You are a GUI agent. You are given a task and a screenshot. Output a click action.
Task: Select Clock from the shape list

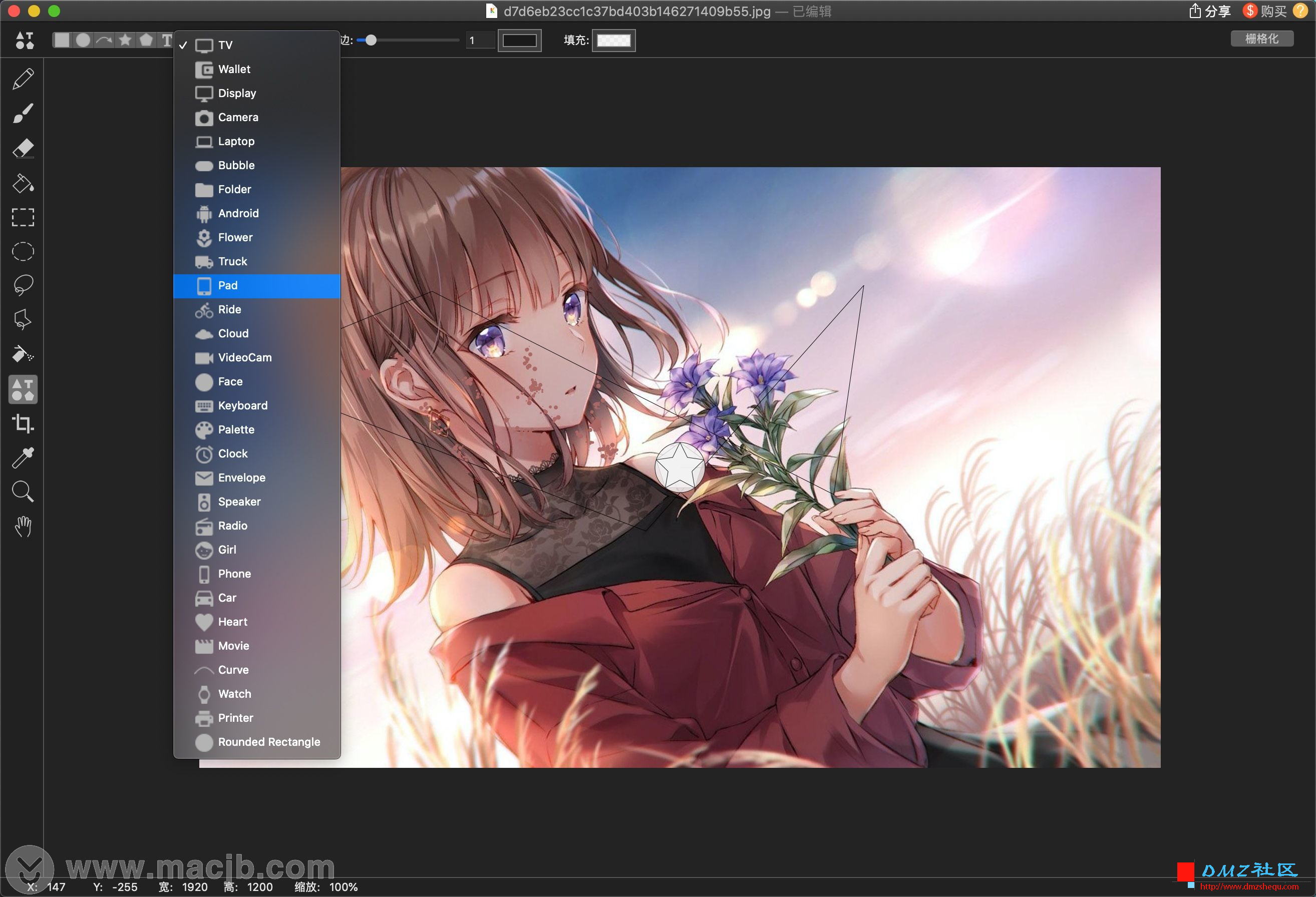pos(256,454)
